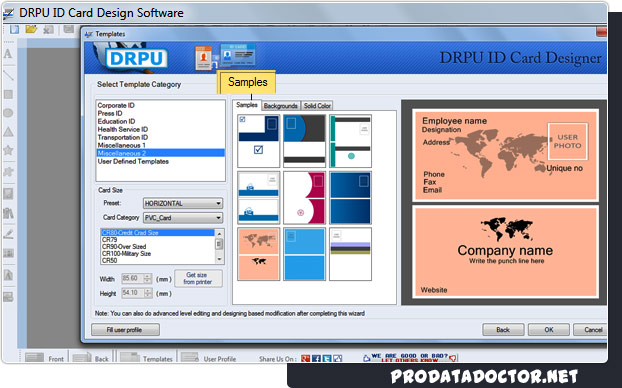Click the card properties tool at sidebar bottom

(8, 297)
